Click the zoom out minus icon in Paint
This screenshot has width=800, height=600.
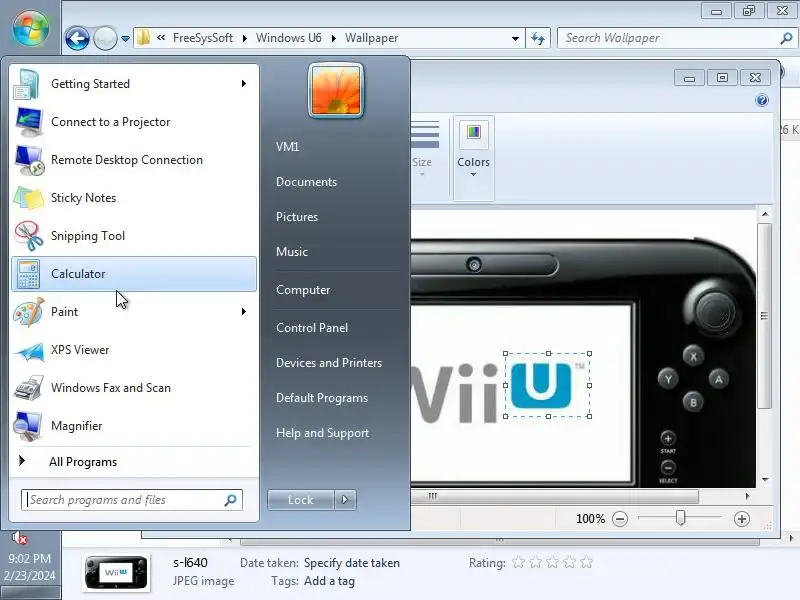click(620, 519)
